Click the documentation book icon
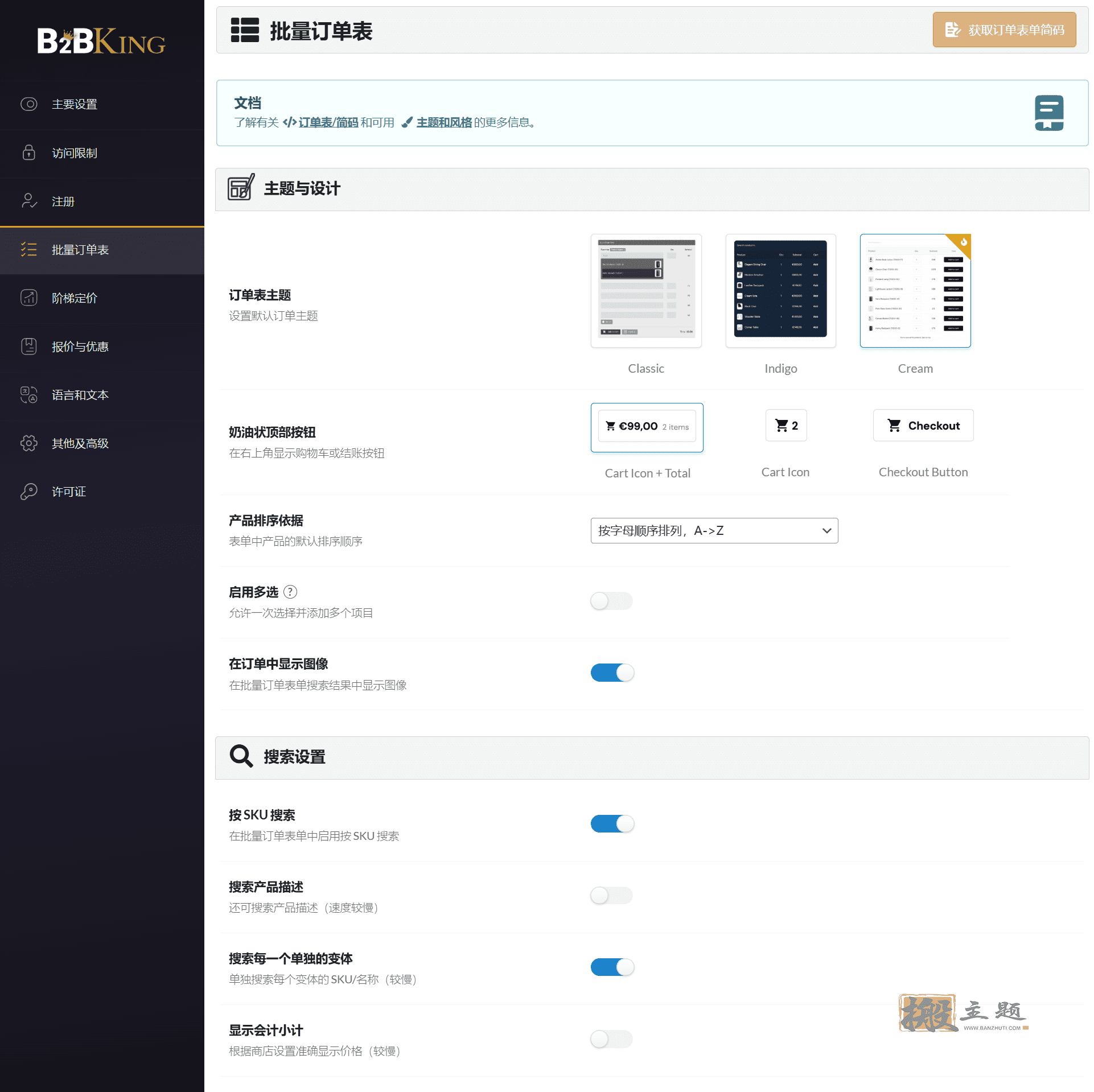The image size is (1094, 1092). pos(1049,113)
